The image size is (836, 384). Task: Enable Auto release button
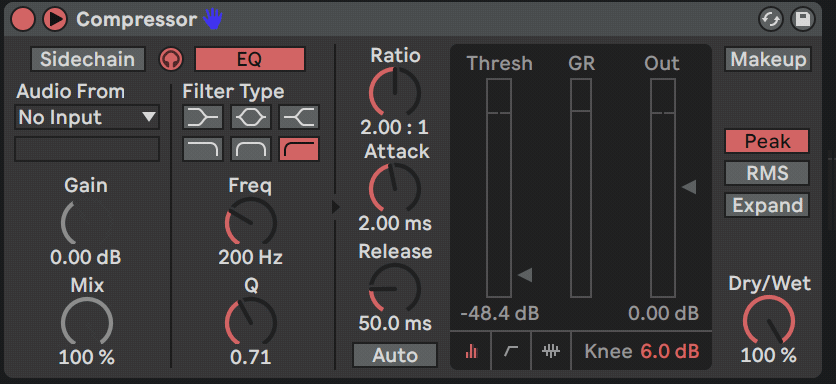click(395, 355)
